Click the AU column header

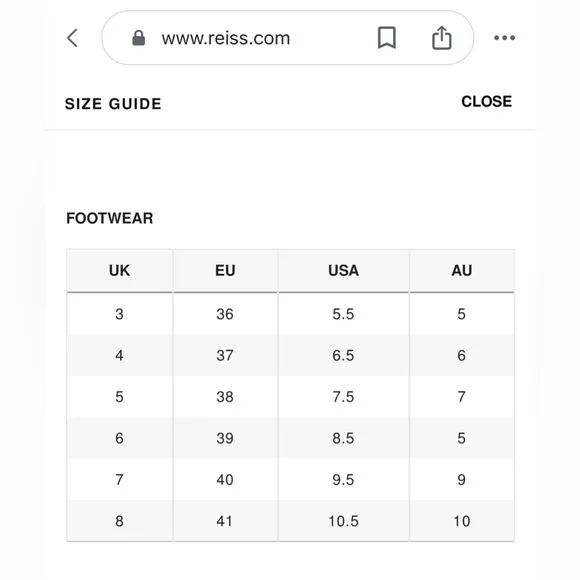[462, 270]
